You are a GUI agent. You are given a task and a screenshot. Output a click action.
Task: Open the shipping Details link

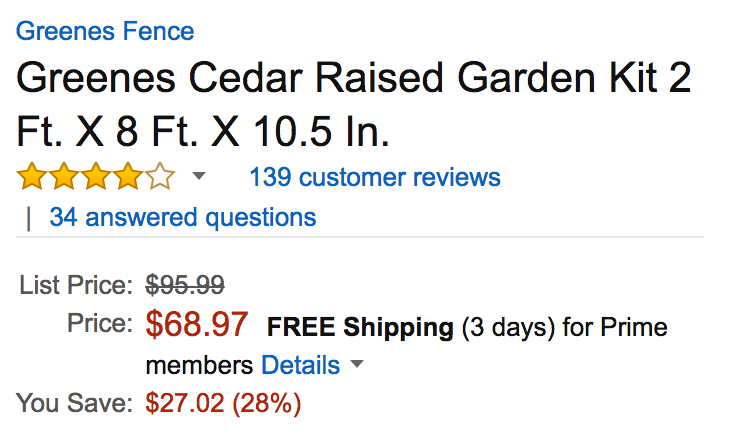click(x=300, y=365)
